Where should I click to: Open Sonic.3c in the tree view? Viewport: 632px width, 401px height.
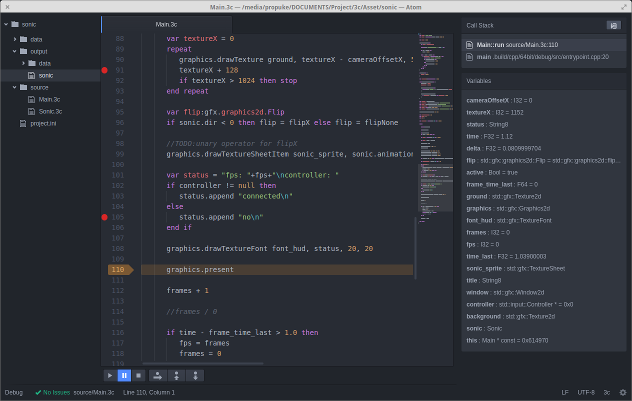coord(50,112)
